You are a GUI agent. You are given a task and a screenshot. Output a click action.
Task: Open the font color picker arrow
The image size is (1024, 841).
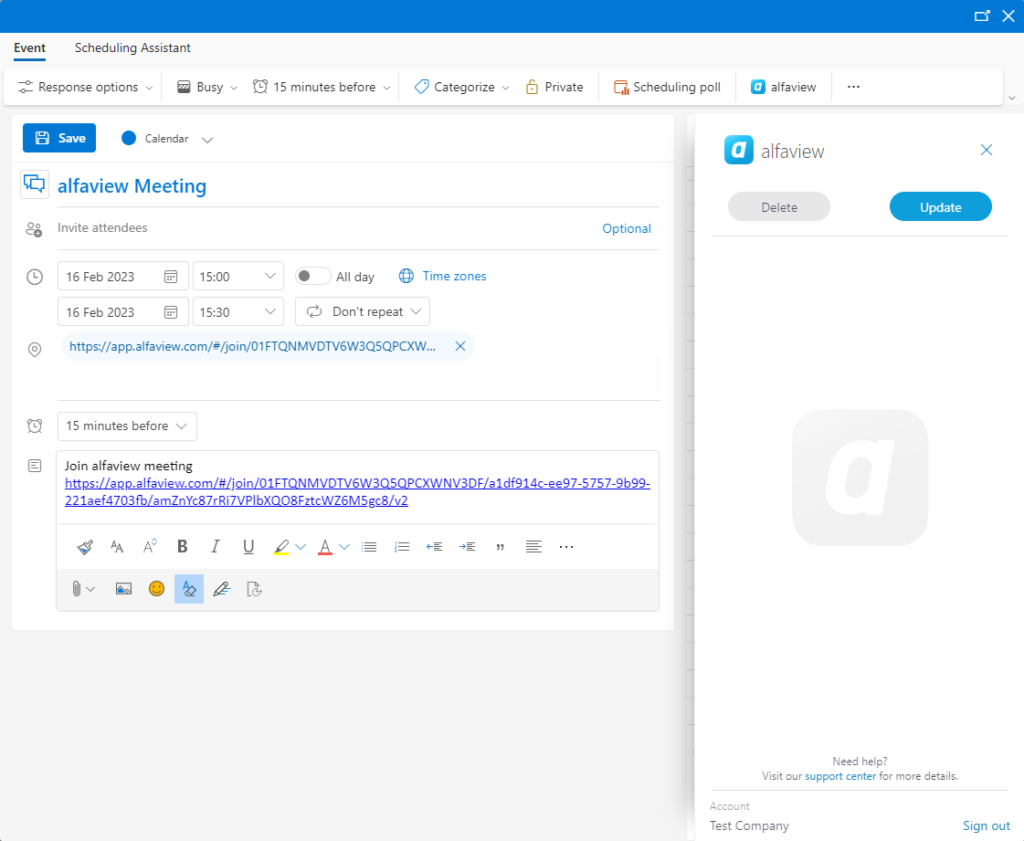tap(344, 546)
